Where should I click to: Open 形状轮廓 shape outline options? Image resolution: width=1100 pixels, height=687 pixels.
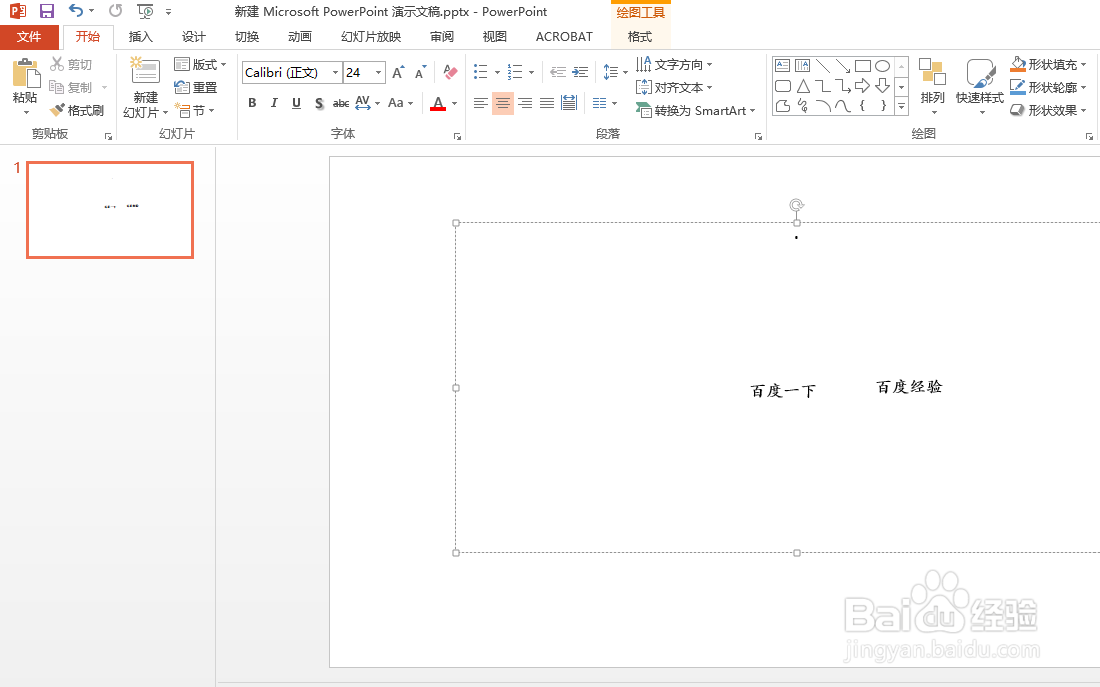tap(1049, 88)
